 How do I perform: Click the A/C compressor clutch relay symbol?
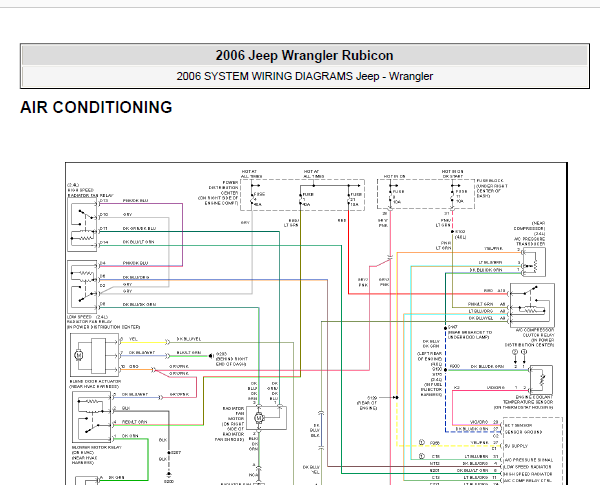[532, 305]
